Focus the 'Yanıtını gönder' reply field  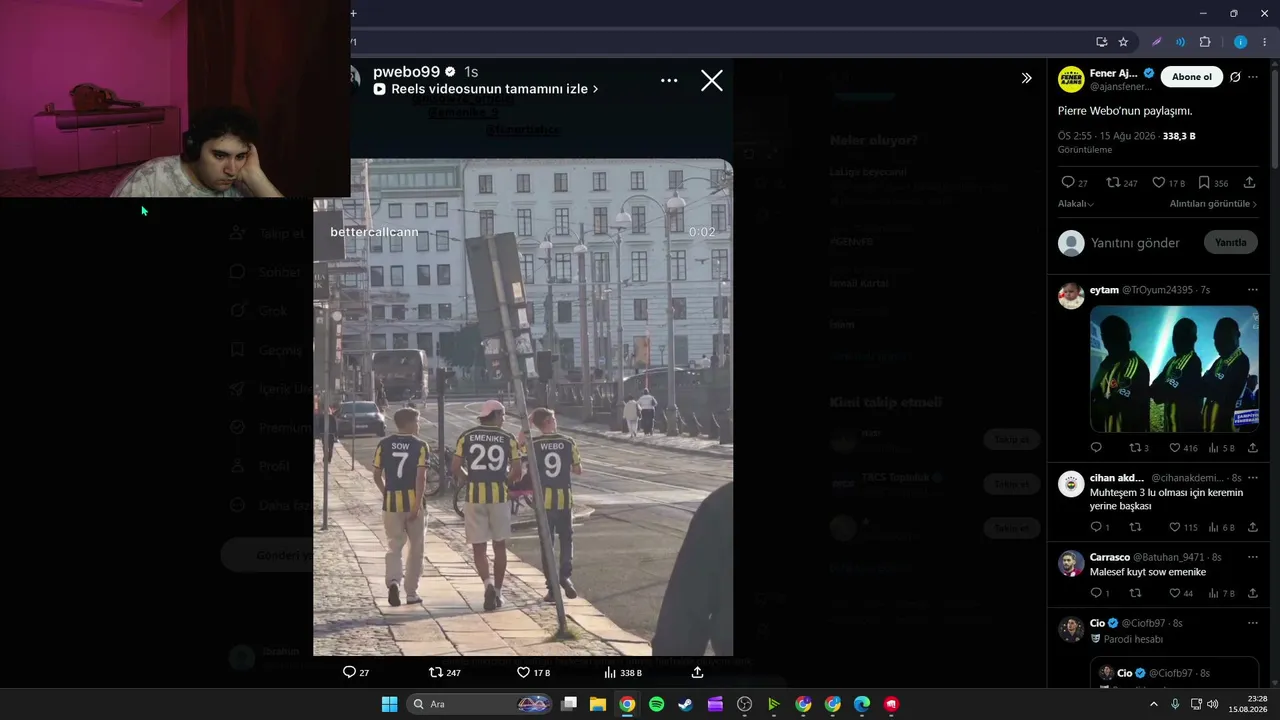click(x=1135, y=243)
